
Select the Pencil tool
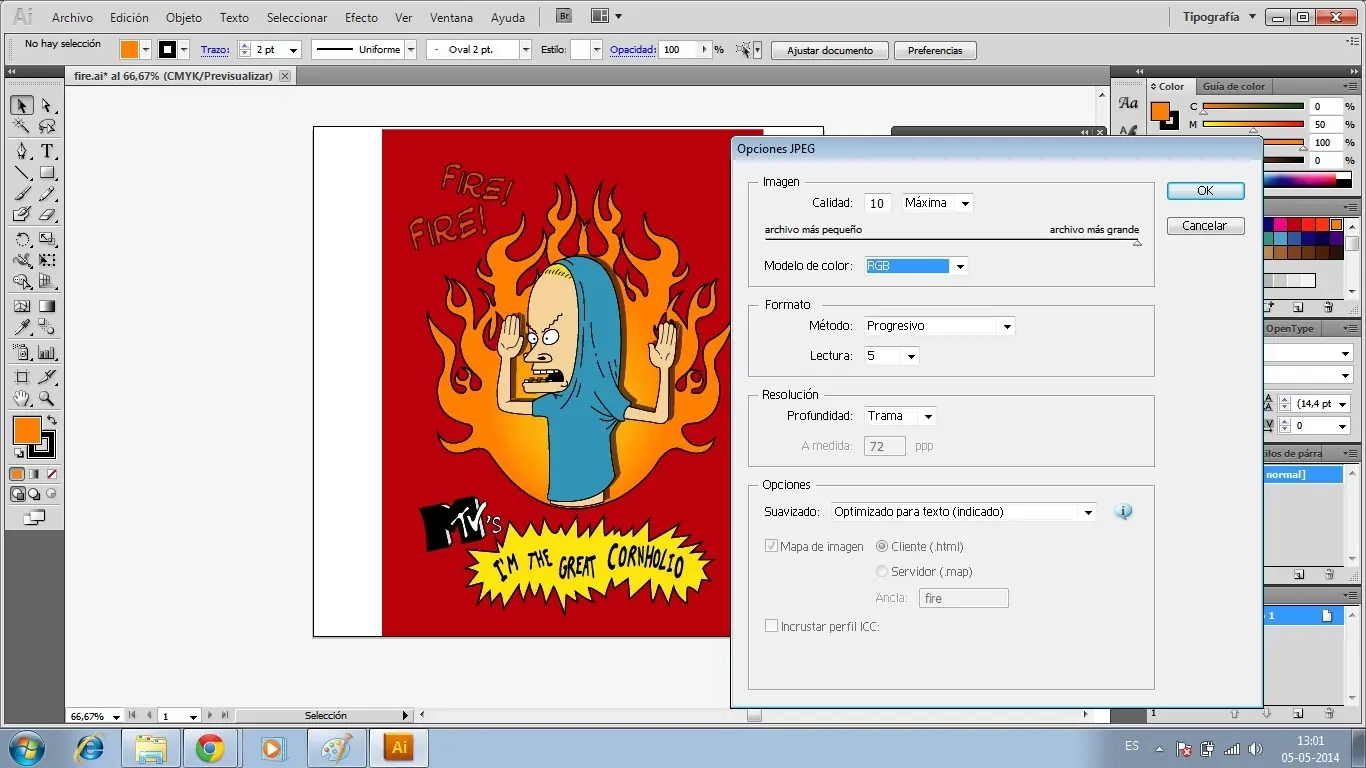[47, 194]
